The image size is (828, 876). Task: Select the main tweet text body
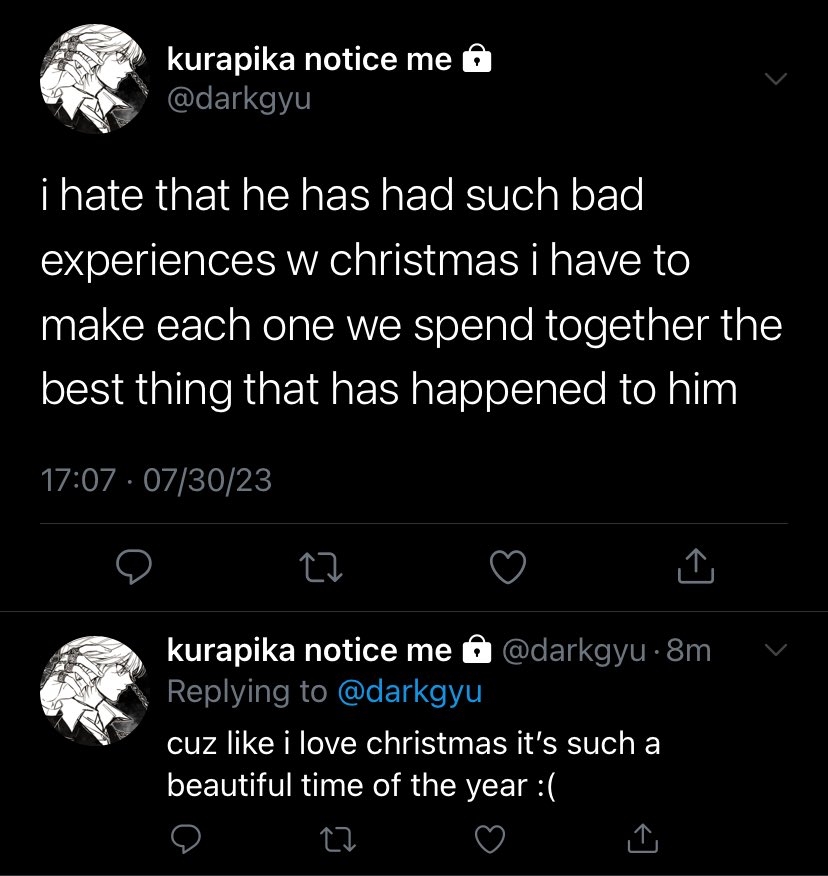pyautogui.click(x=411, y=292)
